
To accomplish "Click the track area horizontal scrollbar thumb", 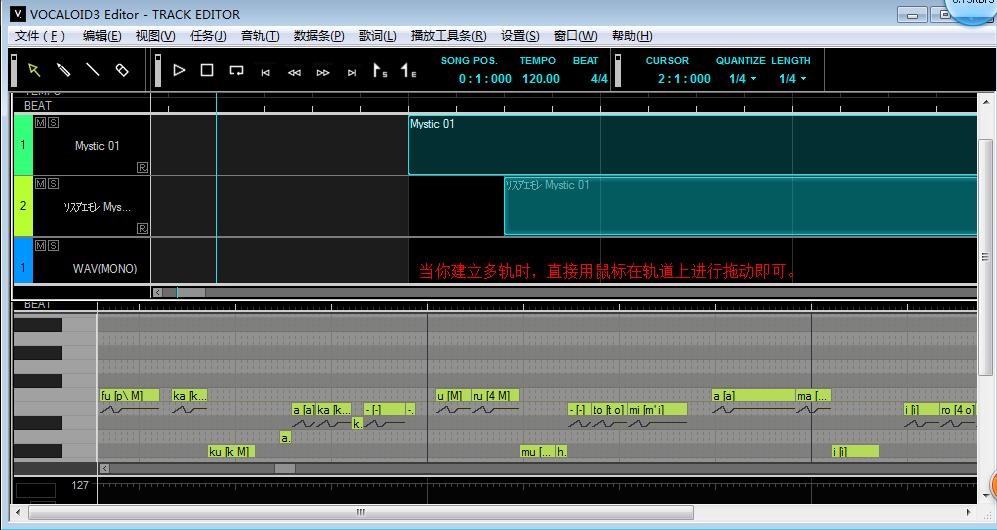I will pos(184,292).
